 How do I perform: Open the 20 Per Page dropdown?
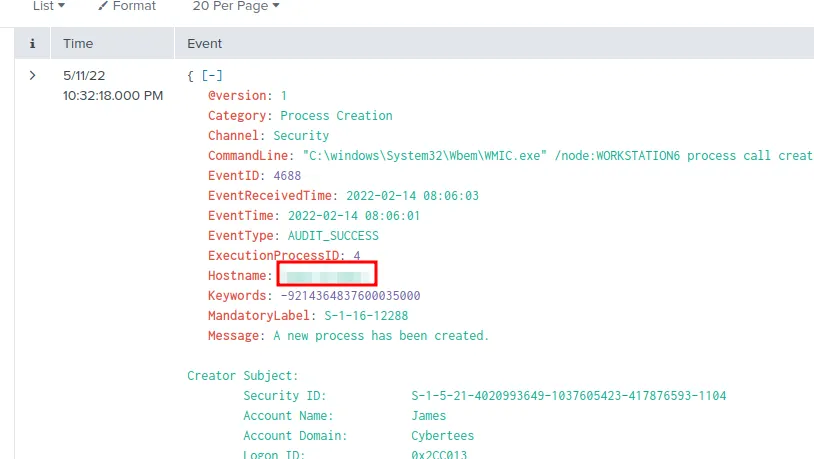pos(236,6)
